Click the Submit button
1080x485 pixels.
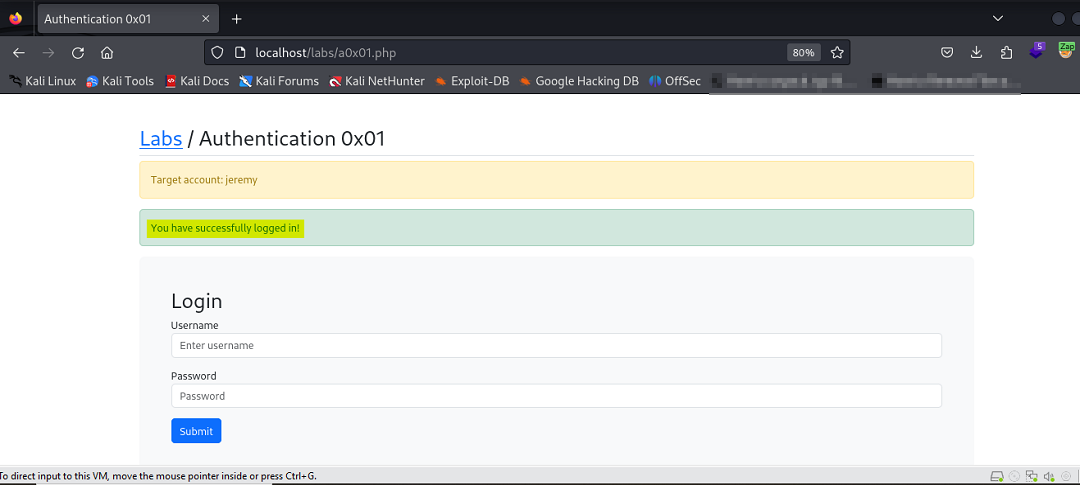pos(196,431)
